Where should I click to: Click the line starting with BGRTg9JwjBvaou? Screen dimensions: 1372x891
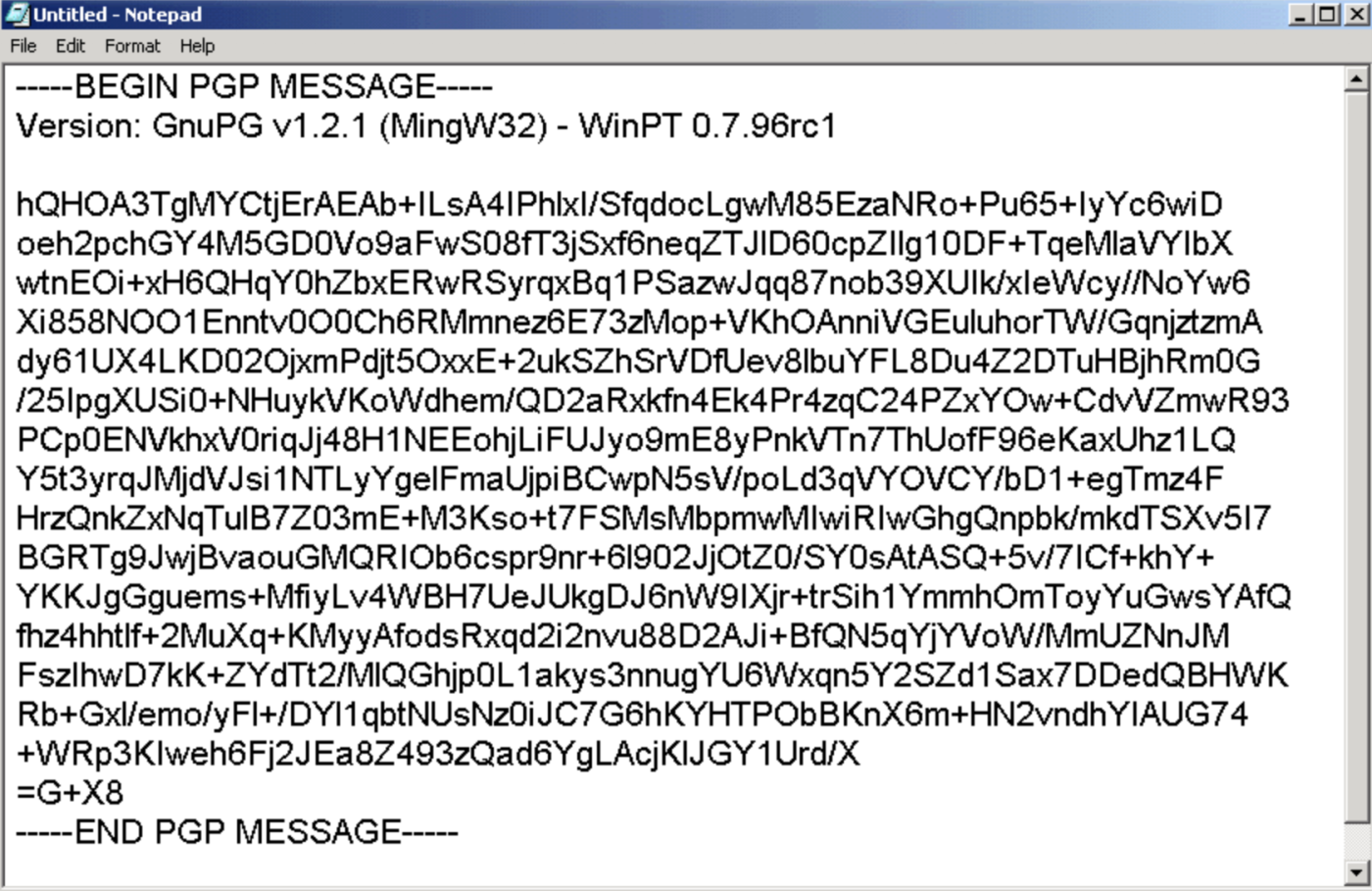(615, 558)
